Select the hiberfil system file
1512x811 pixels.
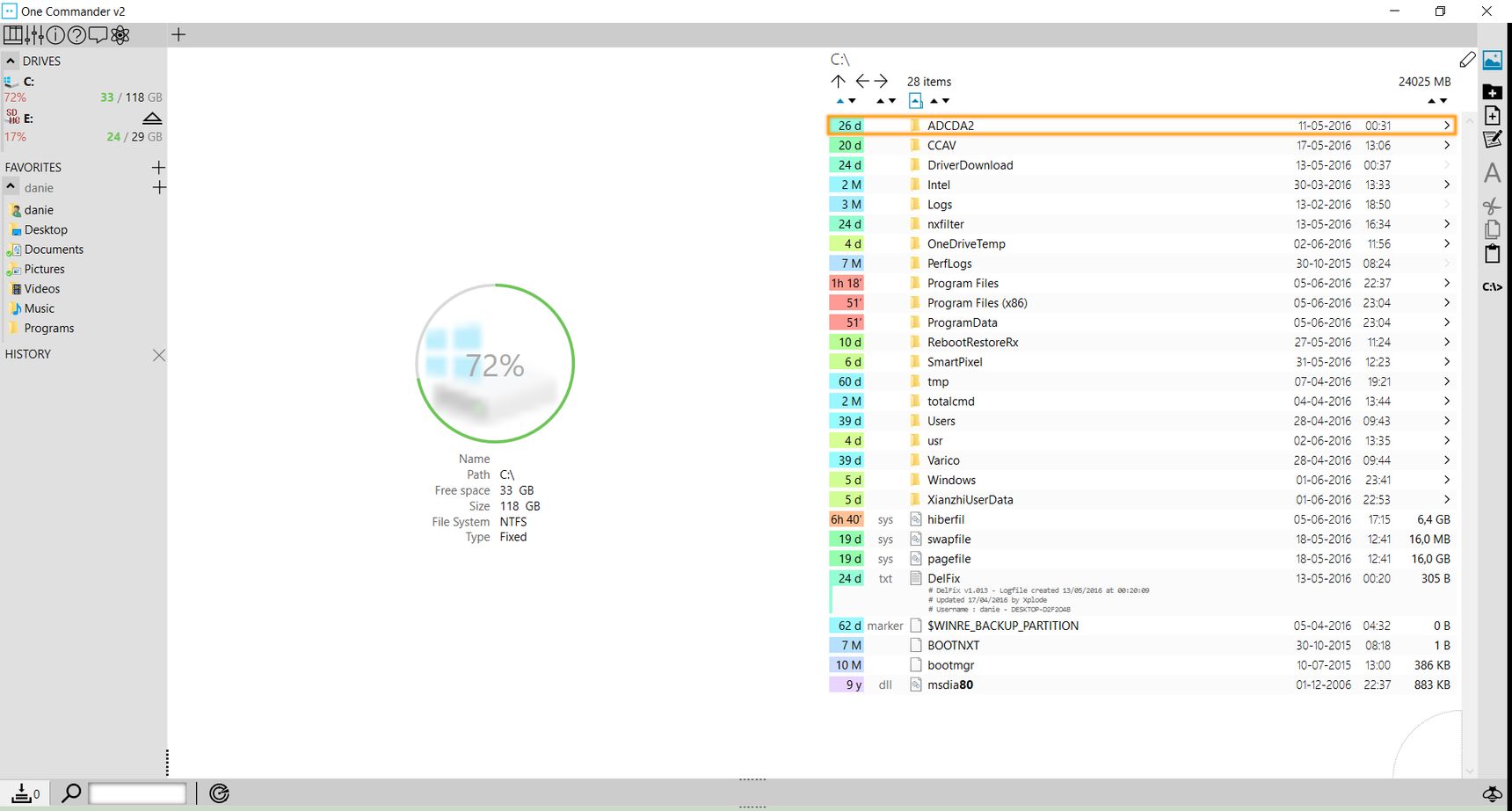[x=1141, y=519]
